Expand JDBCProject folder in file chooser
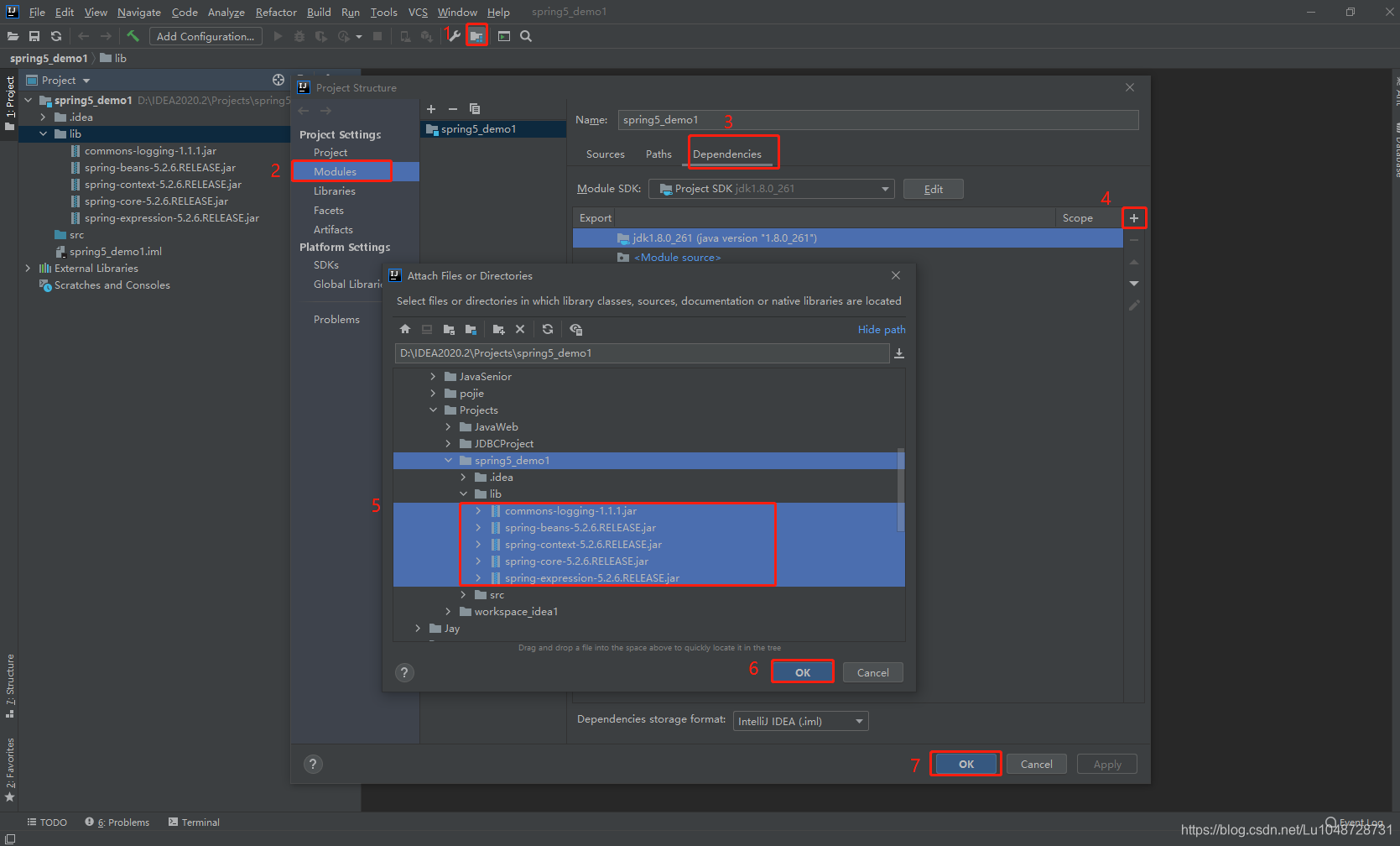 448,444
